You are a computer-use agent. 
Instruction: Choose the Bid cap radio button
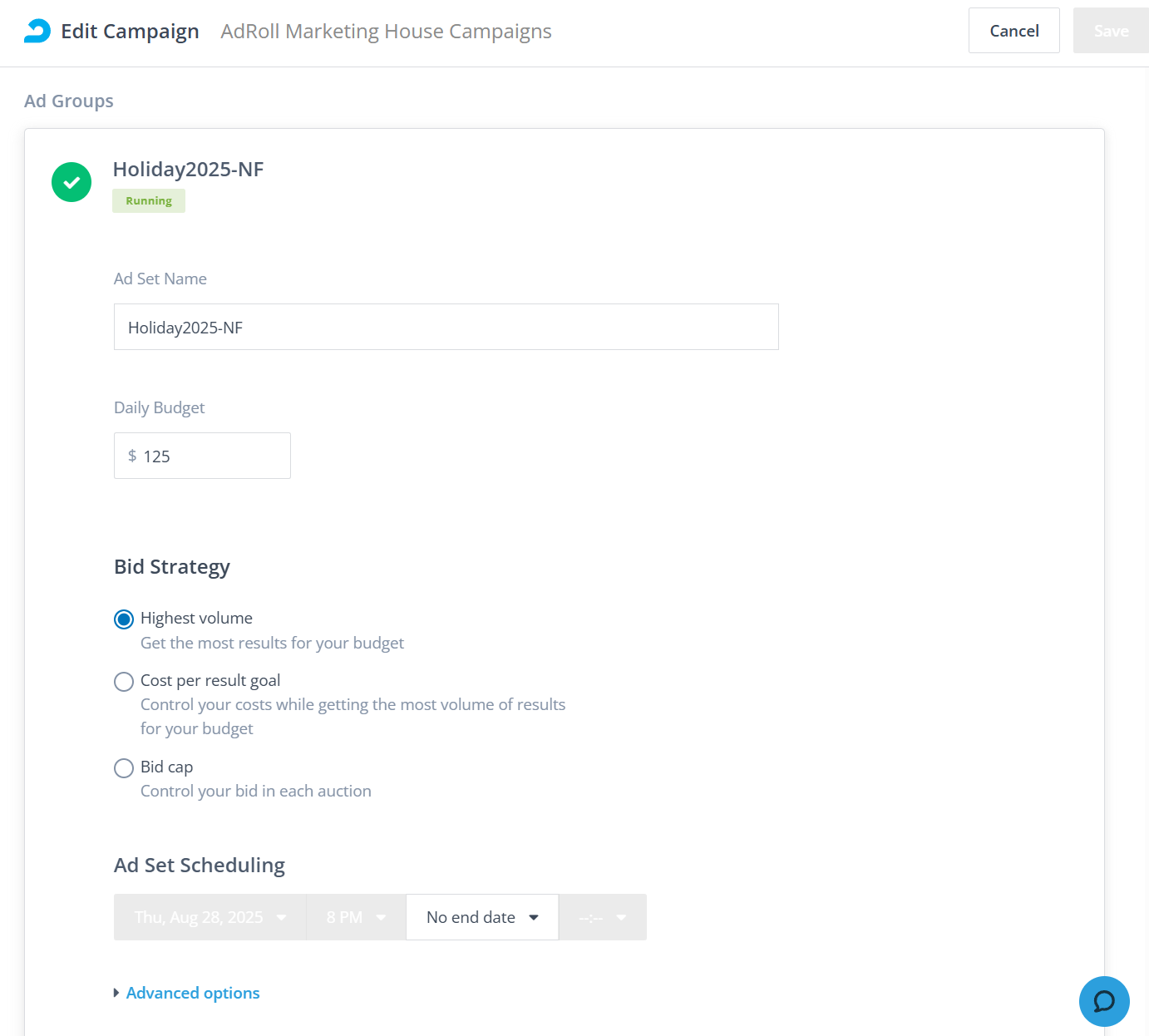click(x=124, y=768)
